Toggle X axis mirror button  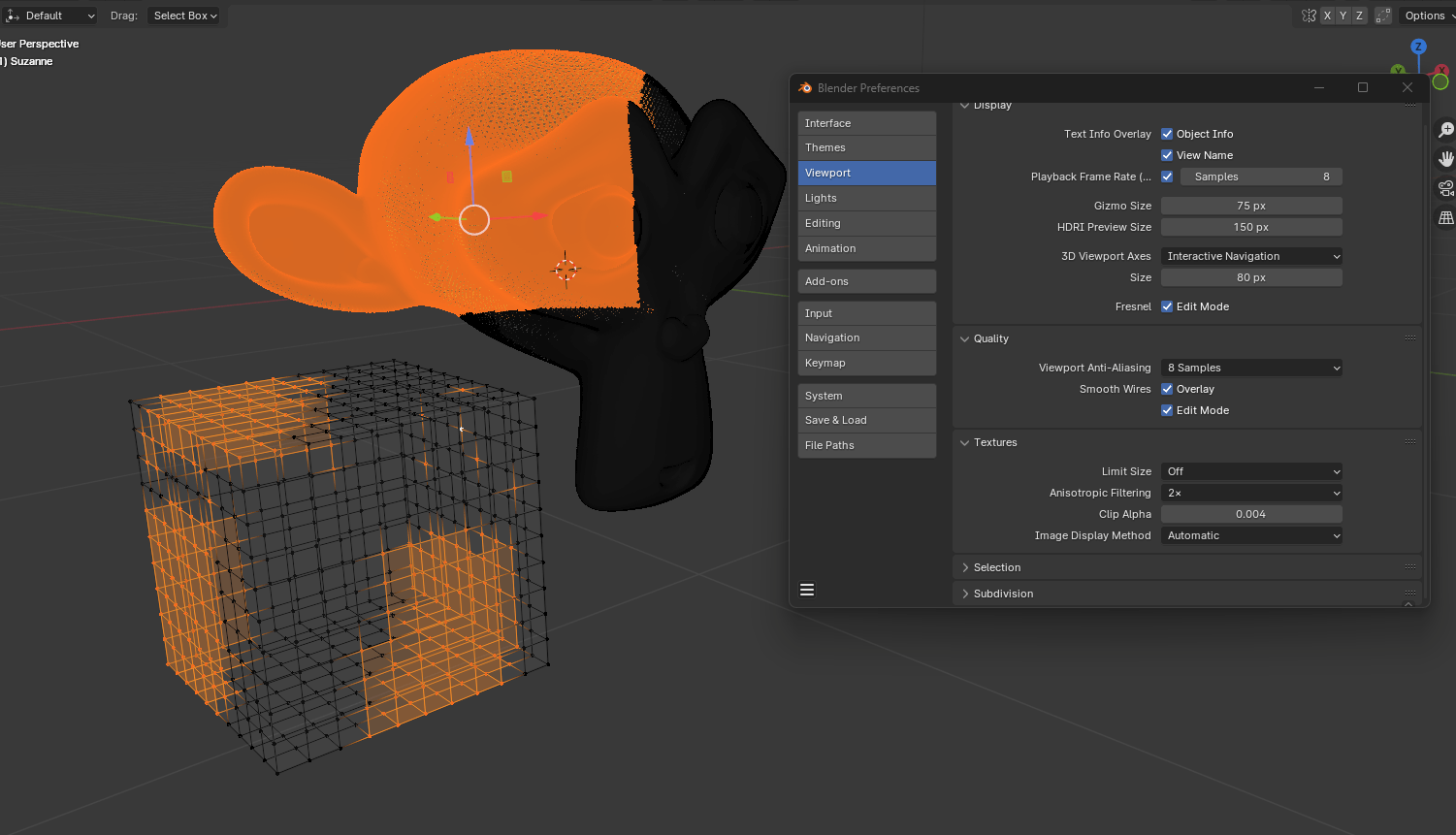(x=1327, y=16)
